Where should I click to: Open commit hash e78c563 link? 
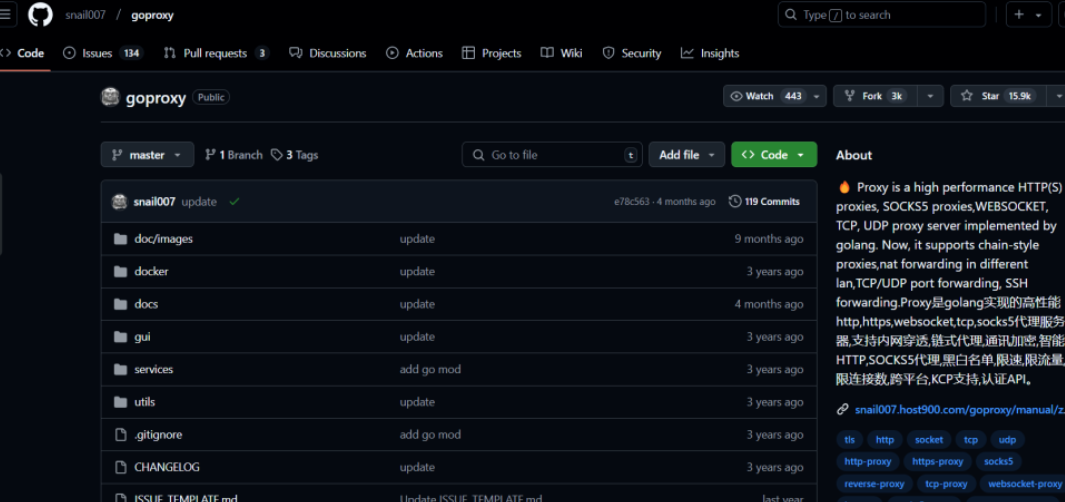click(632, 202)
